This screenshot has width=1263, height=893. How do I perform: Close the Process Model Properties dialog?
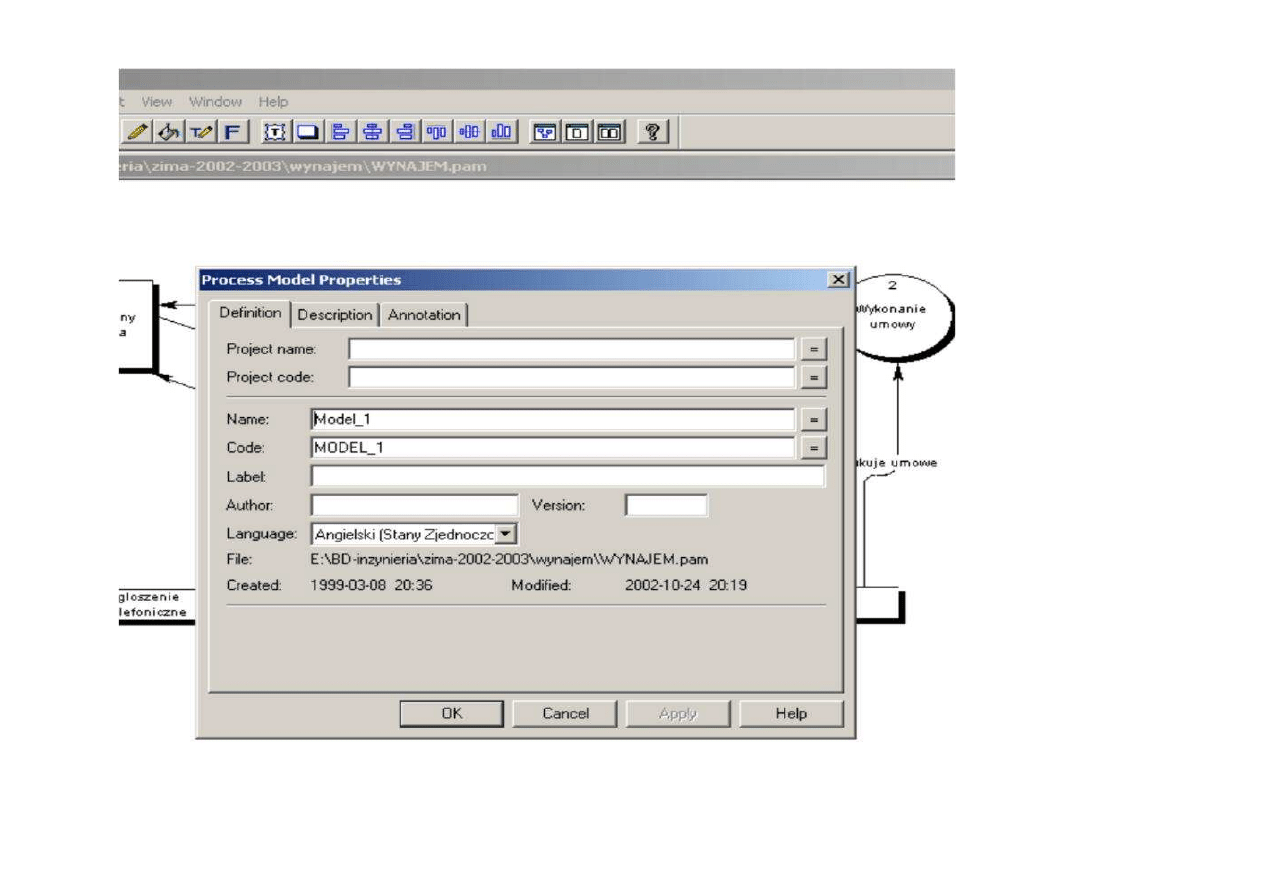[838, 281]
